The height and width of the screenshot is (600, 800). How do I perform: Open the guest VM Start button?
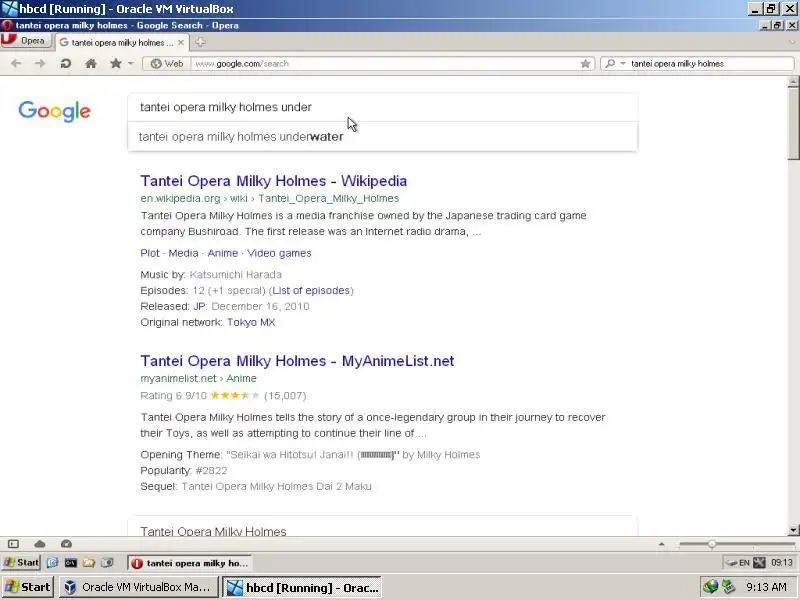pyautogui.click(x=21, y=563)
